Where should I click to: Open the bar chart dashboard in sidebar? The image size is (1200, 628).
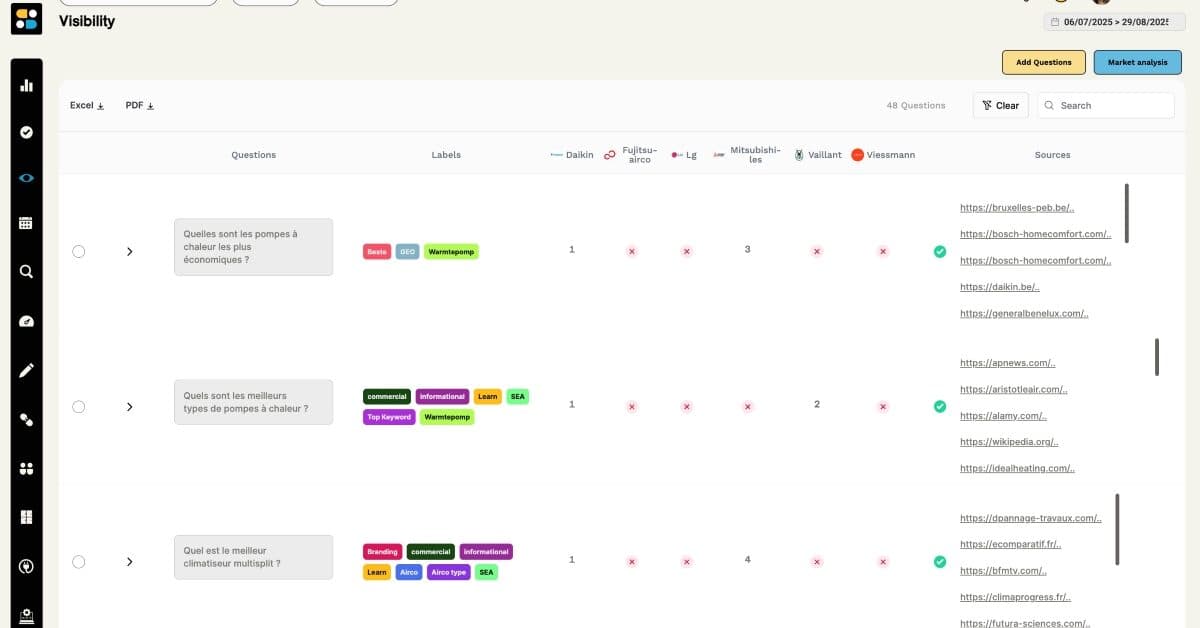click(x=27, y=86)
